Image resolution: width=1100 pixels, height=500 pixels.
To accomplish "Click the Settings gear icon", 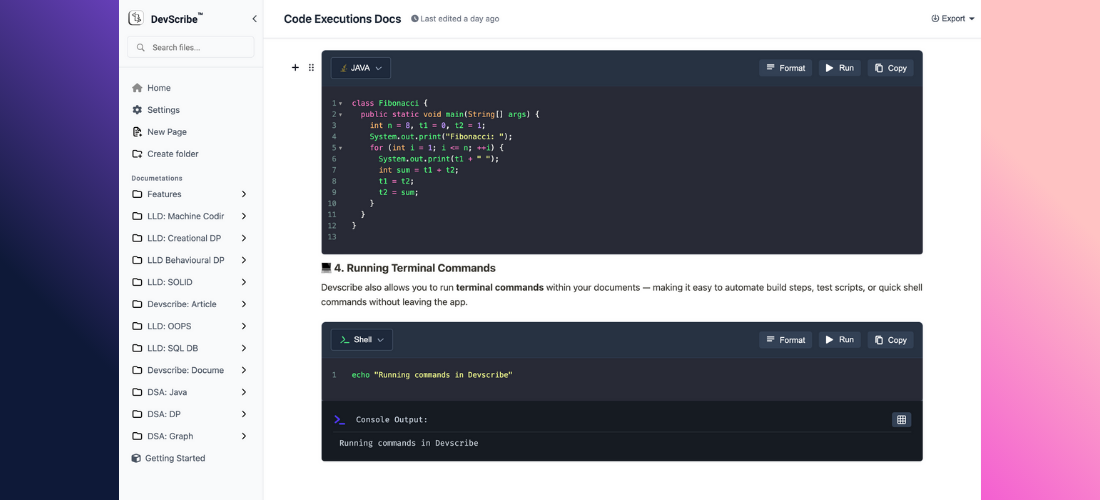I will (137, 109).
